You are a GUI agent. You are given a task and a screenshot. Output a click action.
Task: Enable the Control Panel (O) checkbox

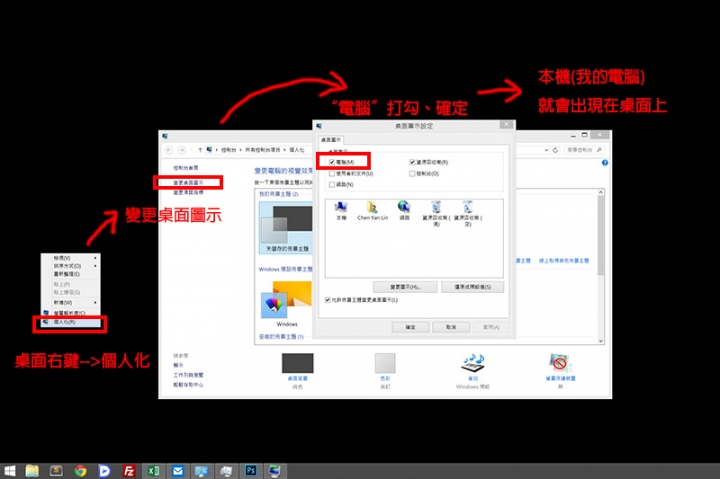pyautogui.click(x=412, y=174)
